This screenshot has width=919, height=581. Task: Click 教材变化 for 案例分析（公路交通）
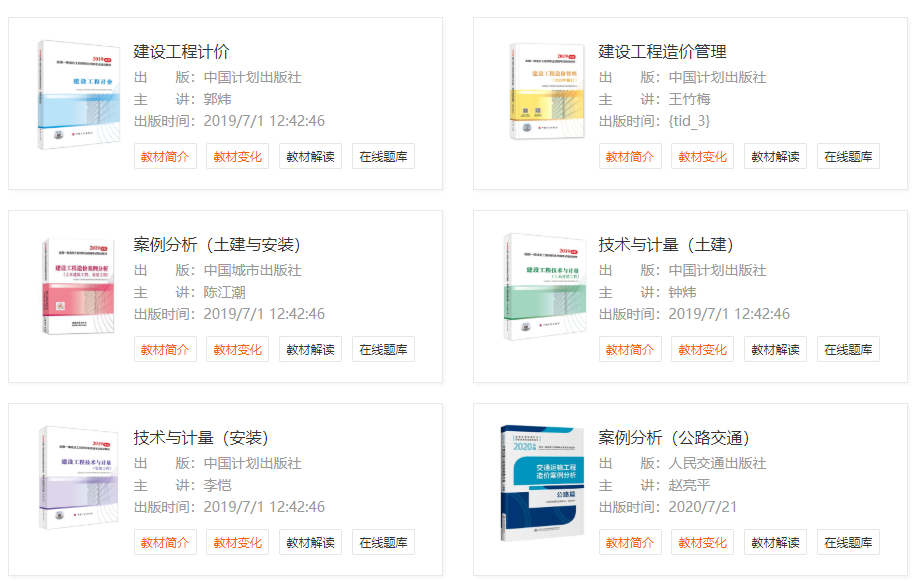tap(703, 542)
